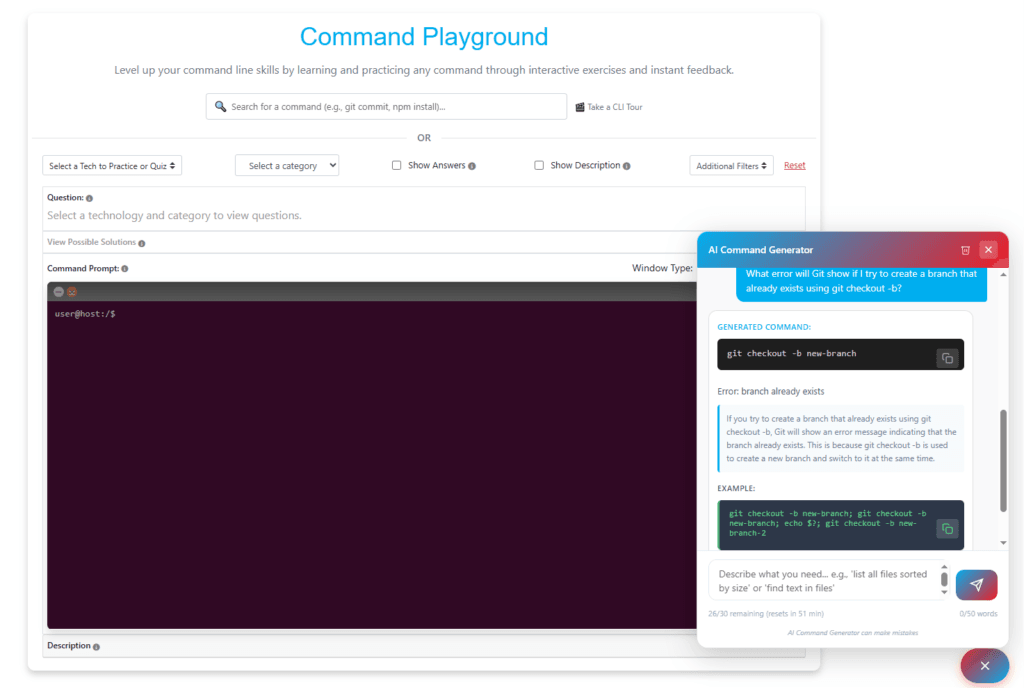The height and width of the screenshot is (688, 1024).
Task: Click the red Reset link
Action: [x=794, y=166]
